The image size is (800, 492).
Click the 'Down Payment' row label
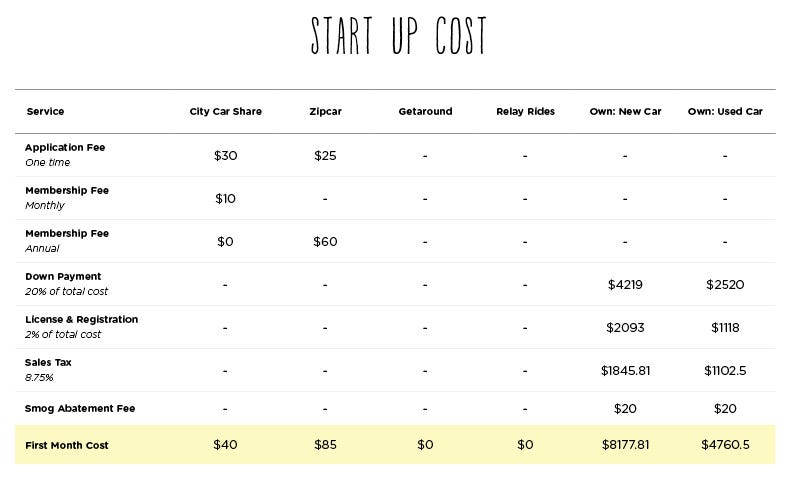point(63,277)
